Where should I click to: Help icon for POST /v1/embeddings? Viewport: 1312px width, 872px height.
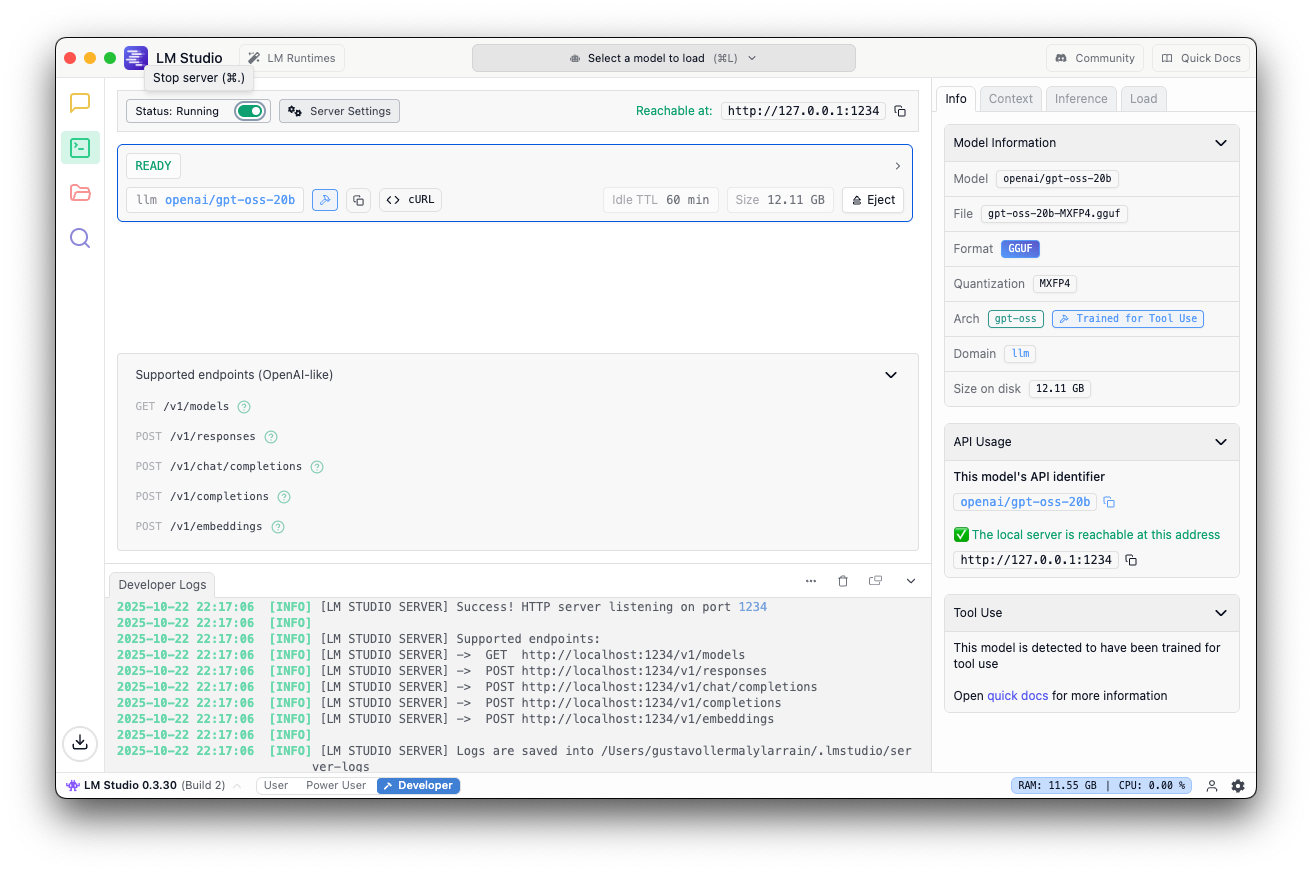(x=278, y=527)
